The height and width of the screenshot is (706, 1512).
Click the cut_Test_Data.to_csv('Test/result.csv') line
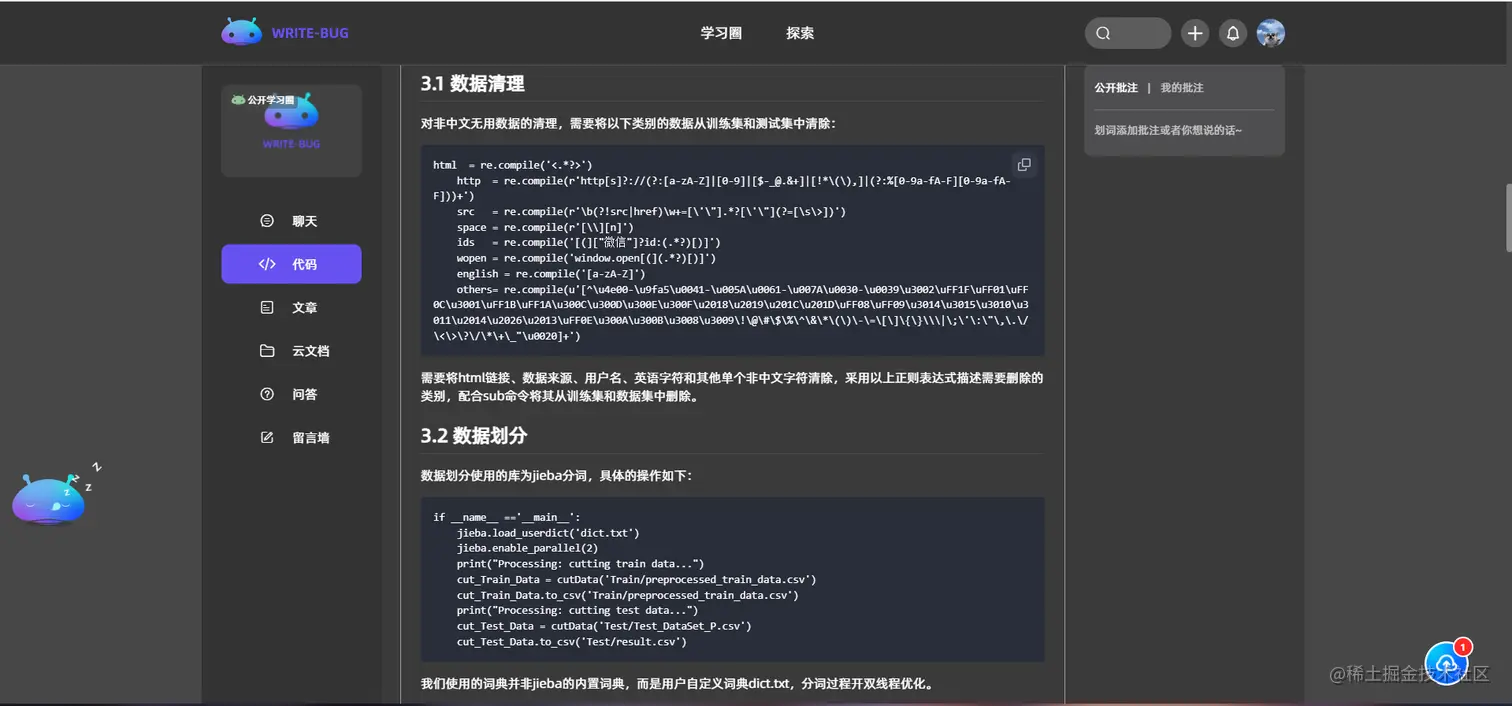[x=572, y=641]
